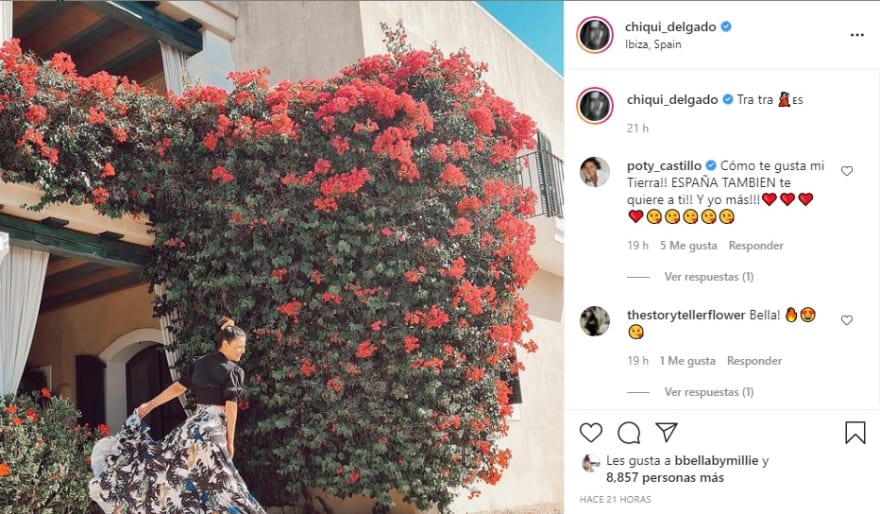
Task: View poty_castillo's avatar
Action: [x=594, y=172]
